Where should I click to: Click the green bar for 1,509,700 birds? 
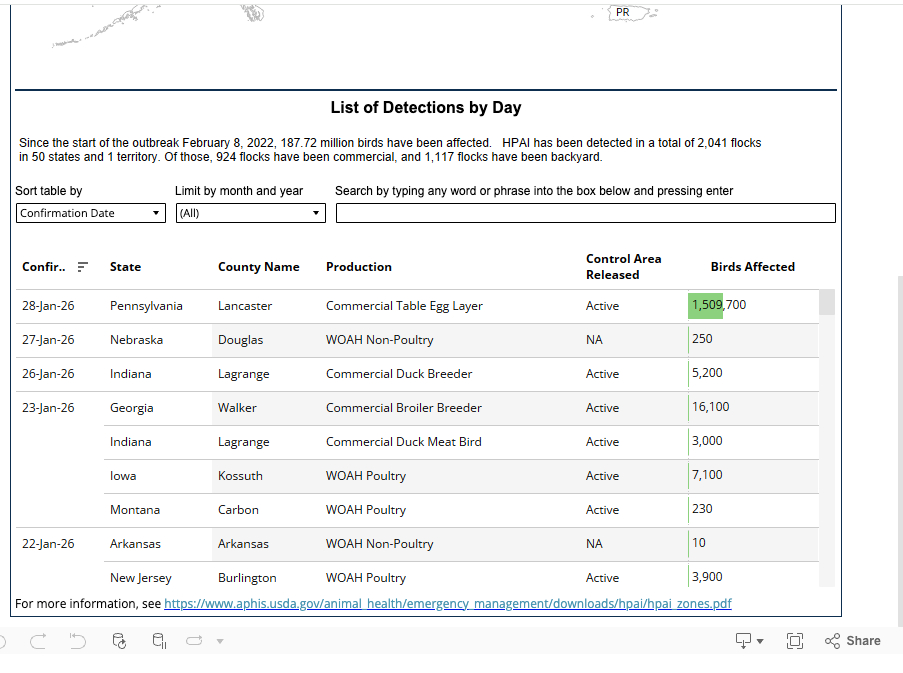[x=705, y=306]
